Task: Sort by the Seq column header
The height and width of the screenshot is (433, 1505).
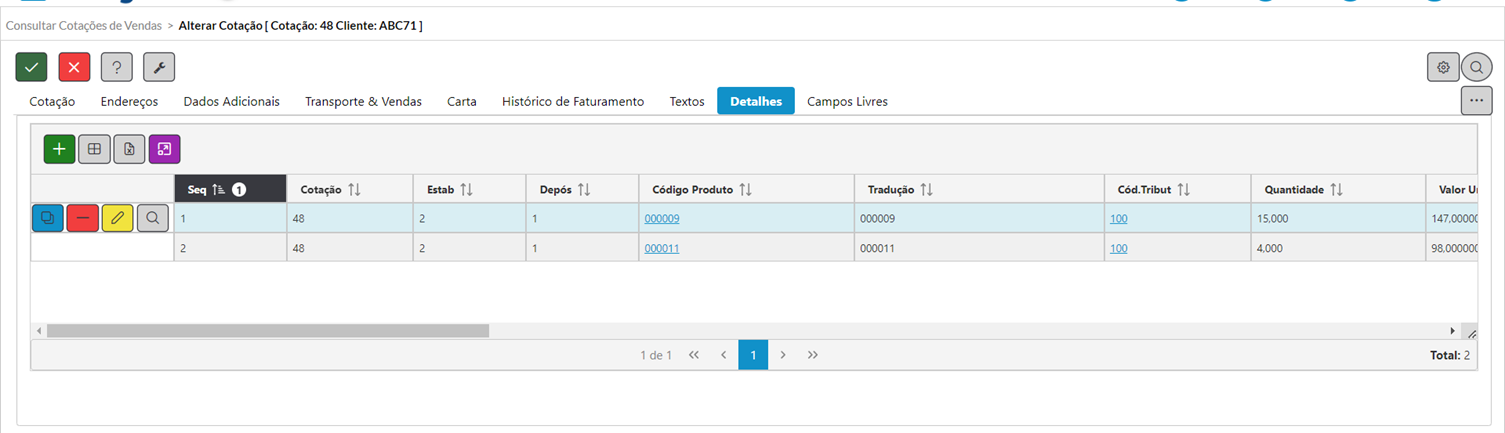Action: (230, 189)
